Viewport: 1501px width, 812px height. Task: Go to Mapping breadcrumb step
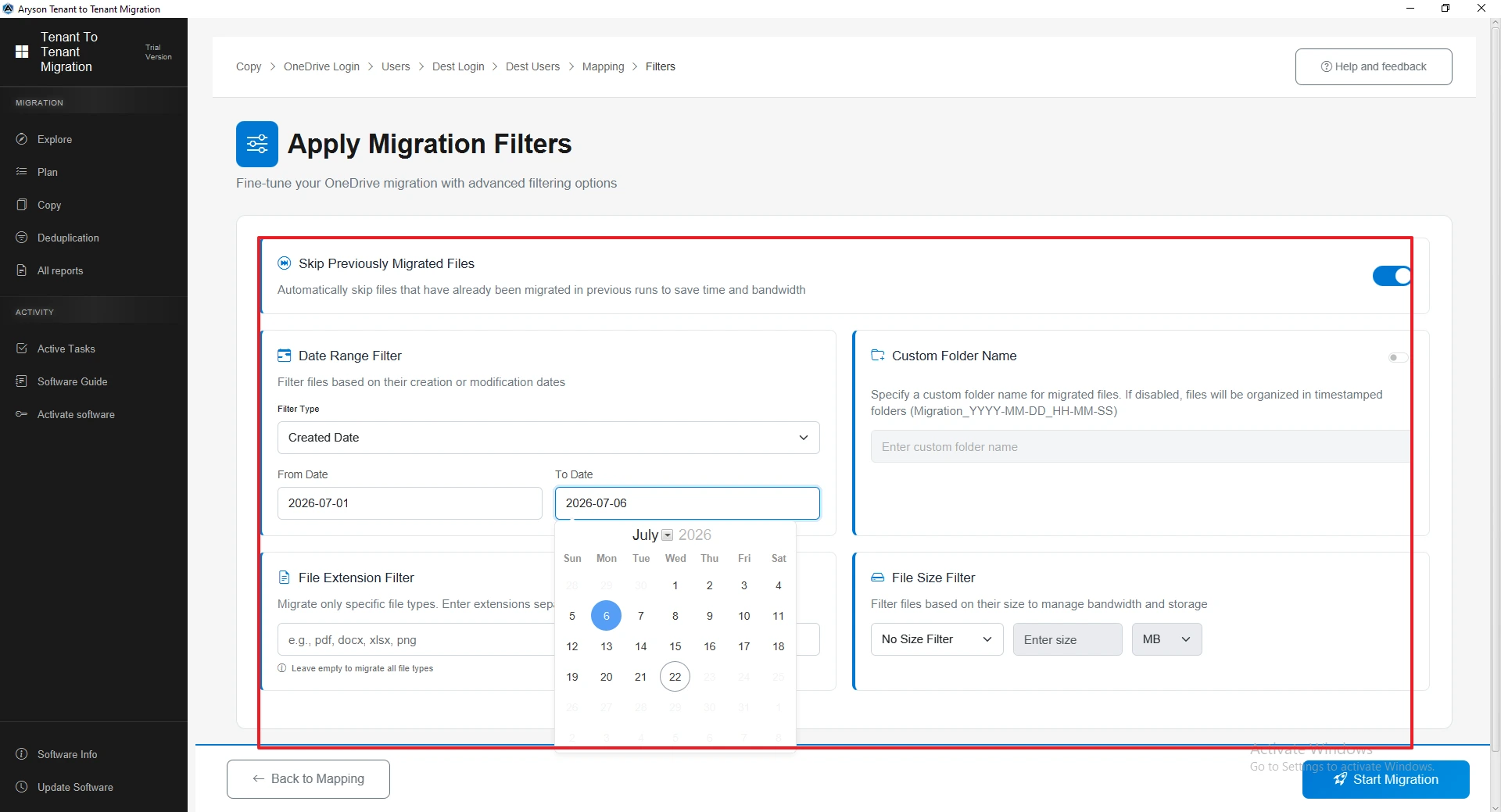[x=603, y=66]
